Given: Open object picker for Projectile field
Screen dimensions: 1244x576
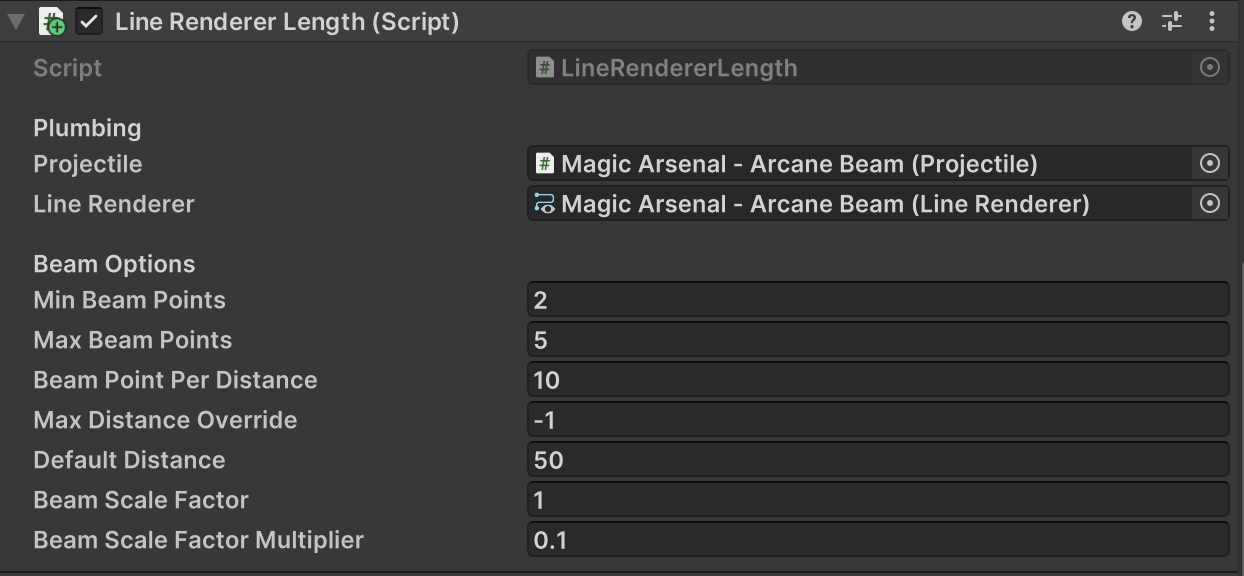Looking at the screenshot, I should click(x=1210, y=164).
